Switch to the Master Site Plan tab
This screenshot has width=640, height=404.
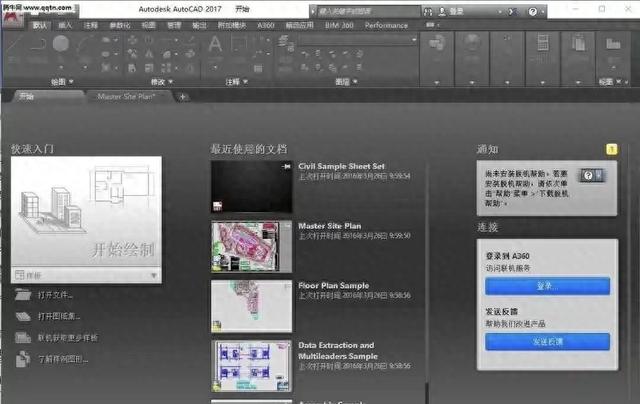pos(128,96)
